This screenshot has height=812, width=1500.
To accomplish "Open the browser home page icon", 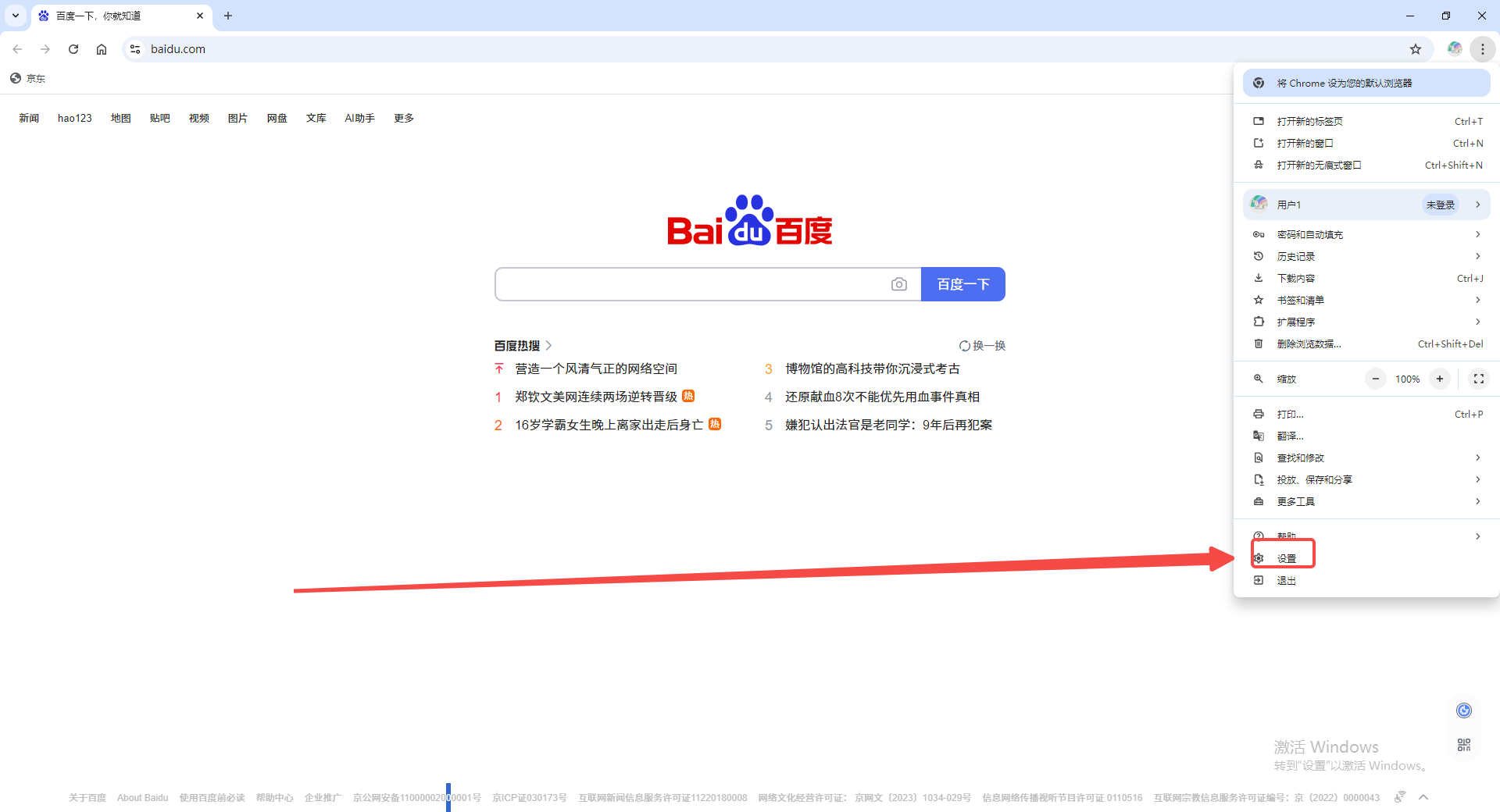I will (101, 48).
